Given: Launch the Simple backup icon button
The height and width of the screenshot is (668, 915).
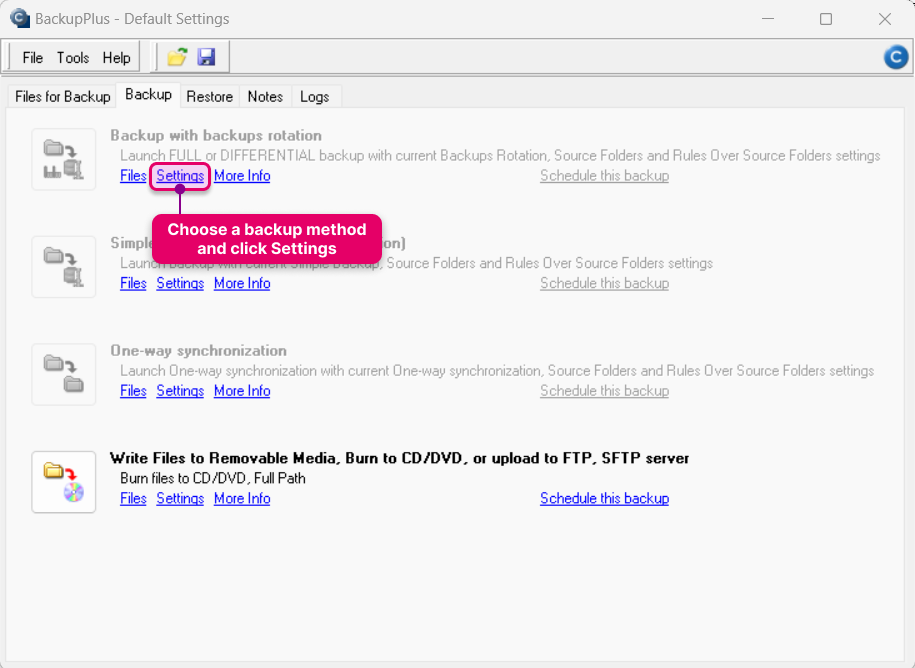Looking at the screenshot, I should click(x=64, y=267).
